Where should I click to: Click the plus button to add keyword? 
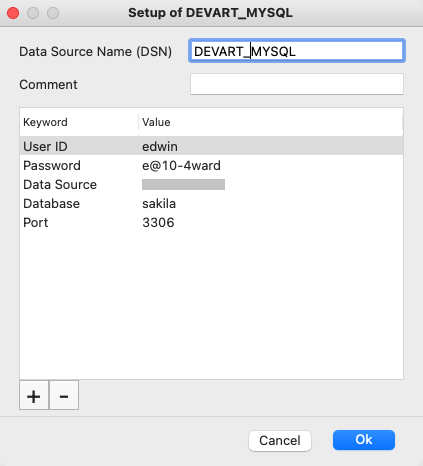click(34, 395)
